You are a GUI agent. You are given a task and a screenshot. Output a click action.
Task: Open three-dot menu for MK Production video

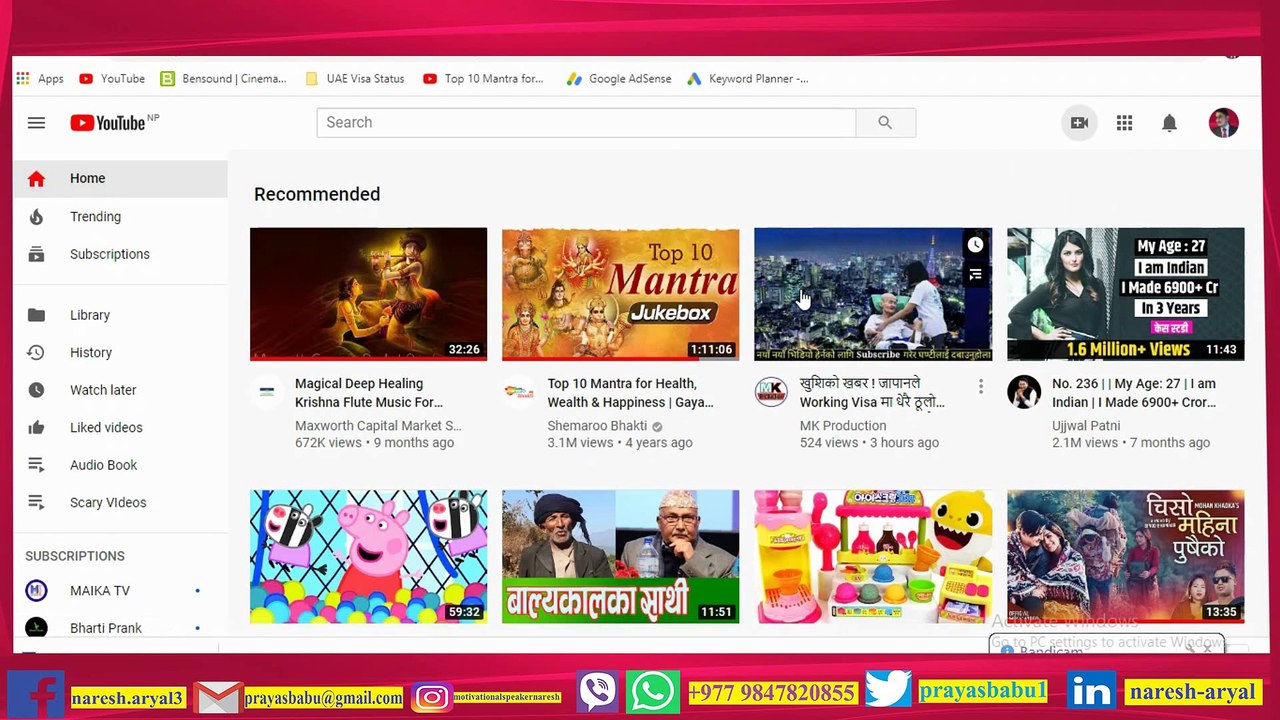click(981, 386)
